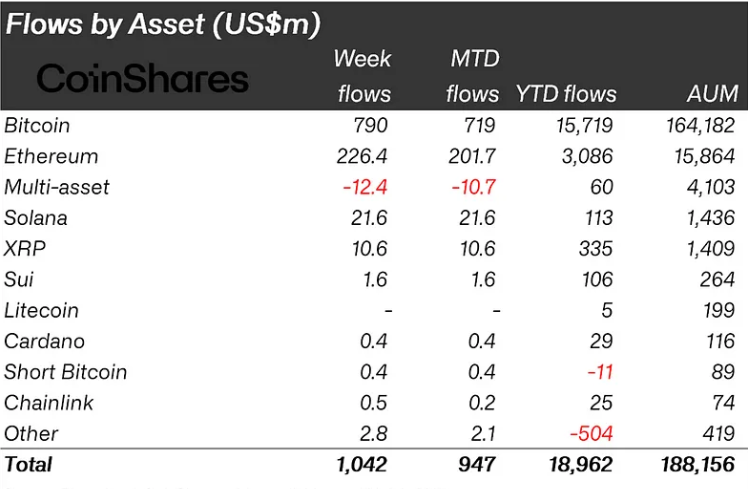748x489 pixels.
Task: Select the Week flows column header
Action: click(361, 76)
